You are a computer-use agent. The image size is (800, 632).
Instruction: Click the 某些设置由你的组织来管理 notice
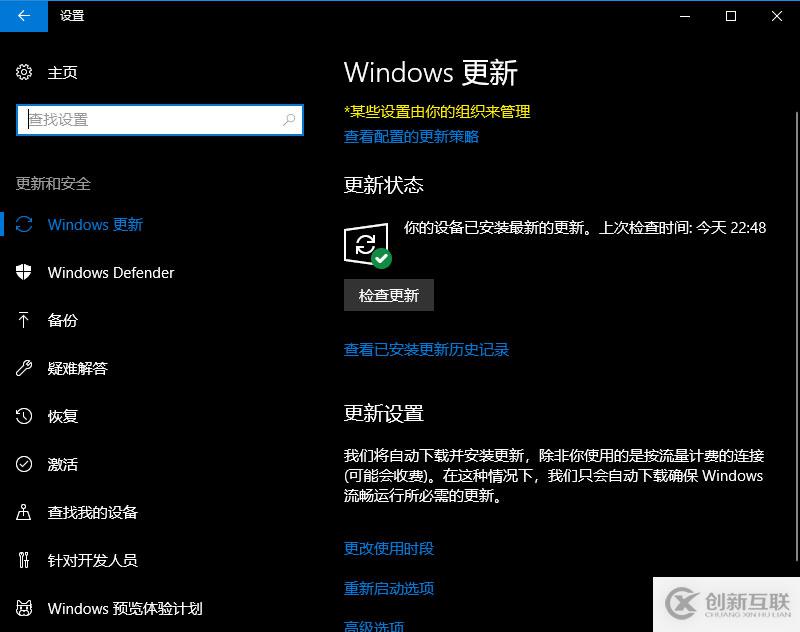(x=436, y=112)
